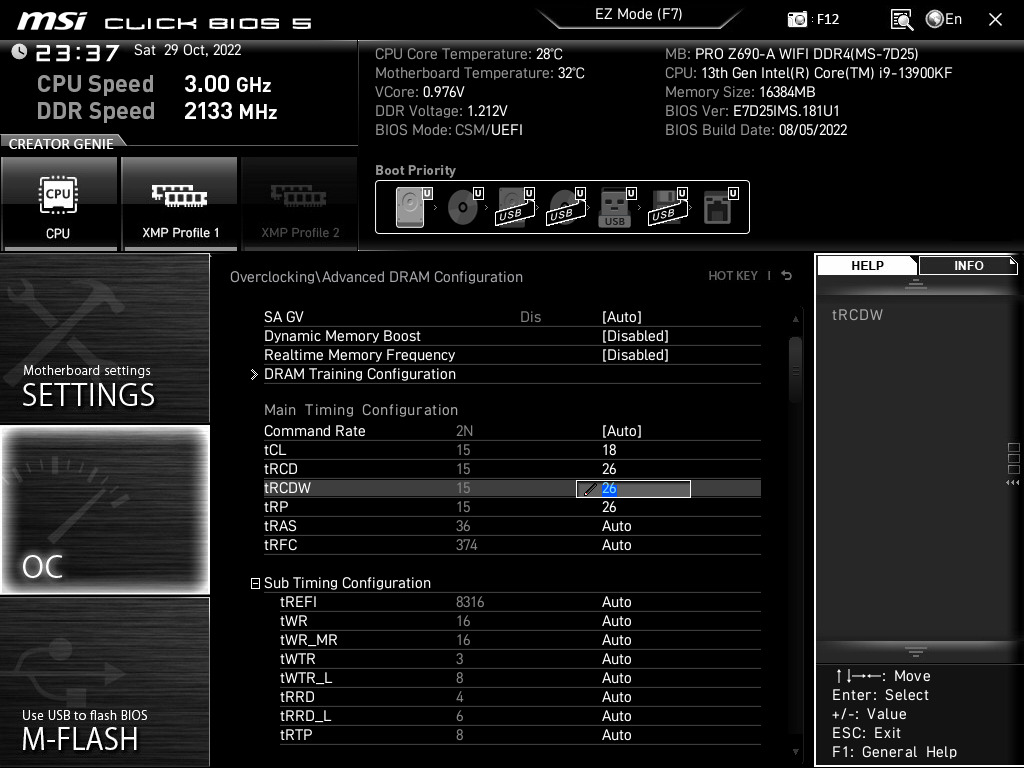Click the side panel expand arrows

[1012, 483]
